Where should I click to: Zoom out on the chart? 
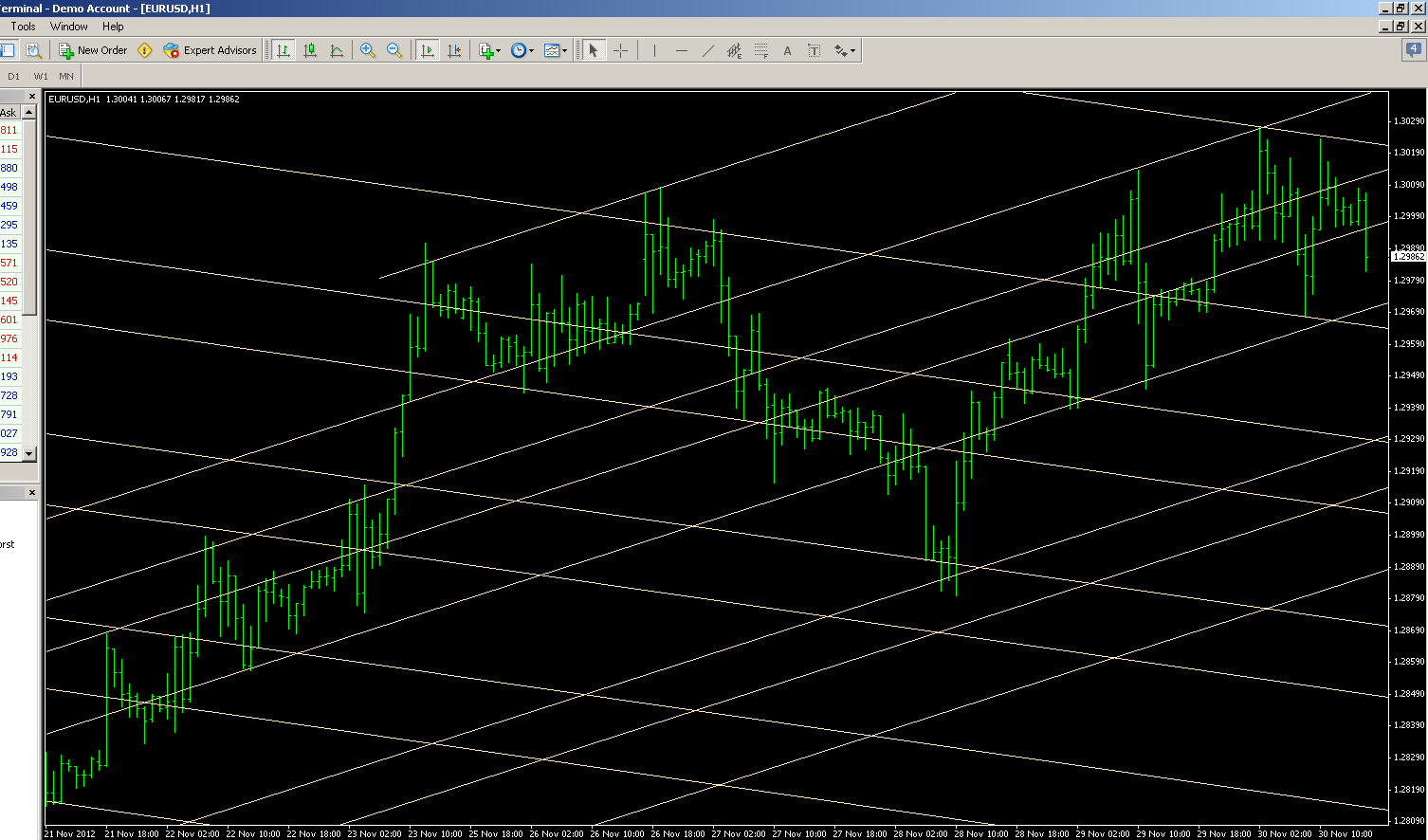(x=394, y=50)
